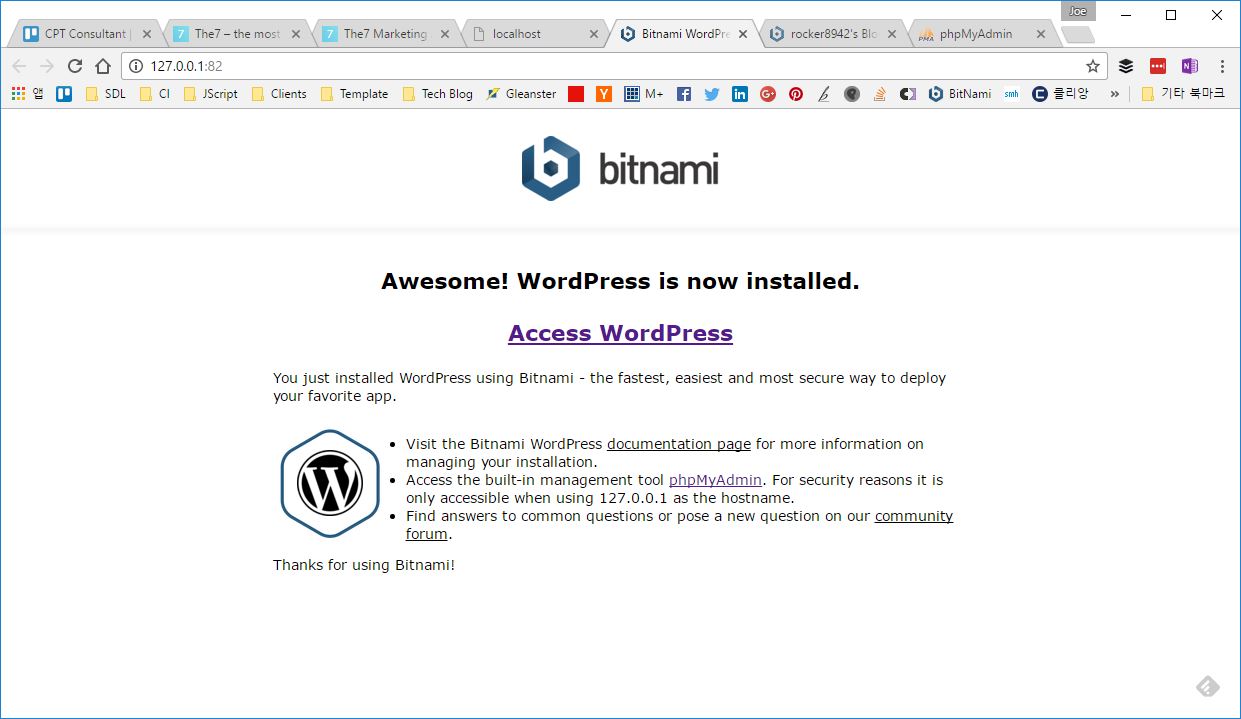Open the SDL bookmarks folder

pos(105,94)
